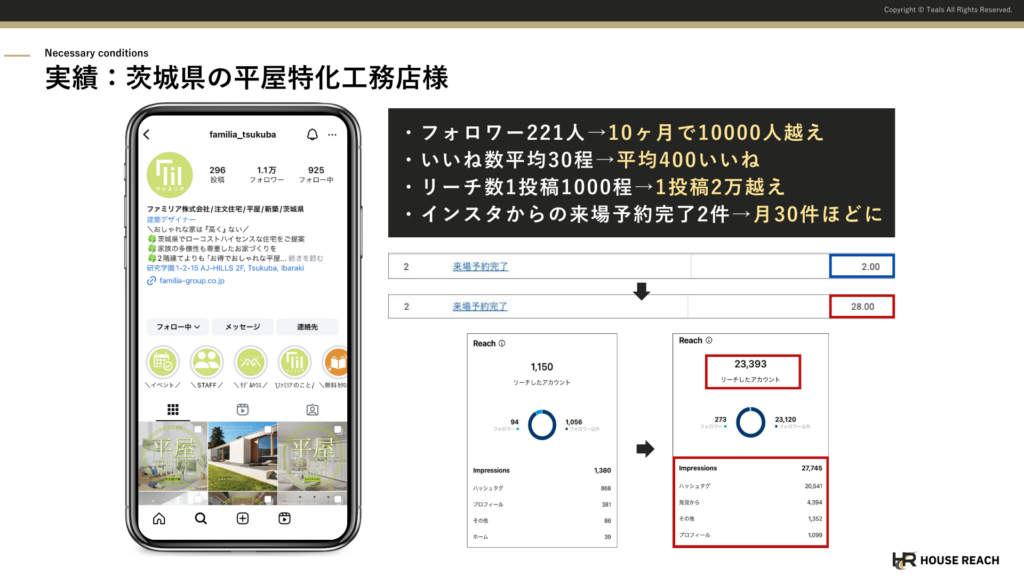Image resolution: width=1024 pixels, height=576 pixels.
Task: Open the STAFF story highlight
Action: 206,362
